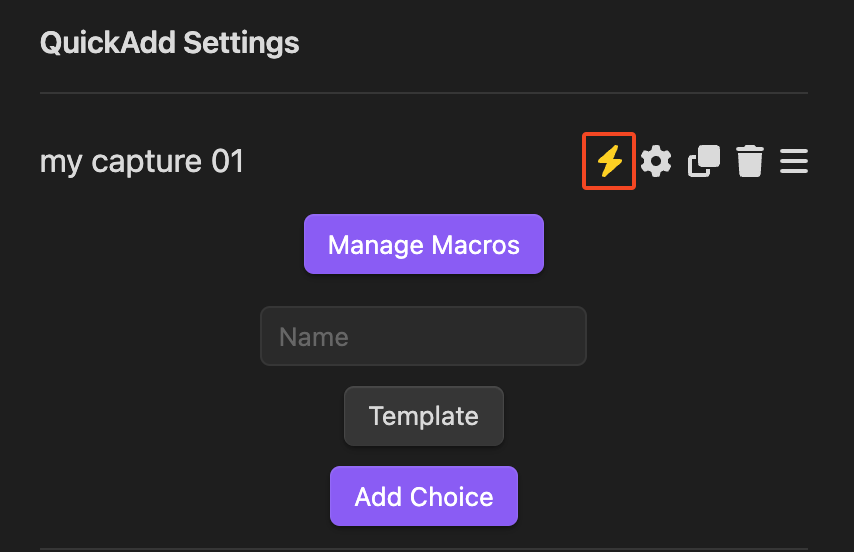Add a new choice with purple button

coord(424,496)
